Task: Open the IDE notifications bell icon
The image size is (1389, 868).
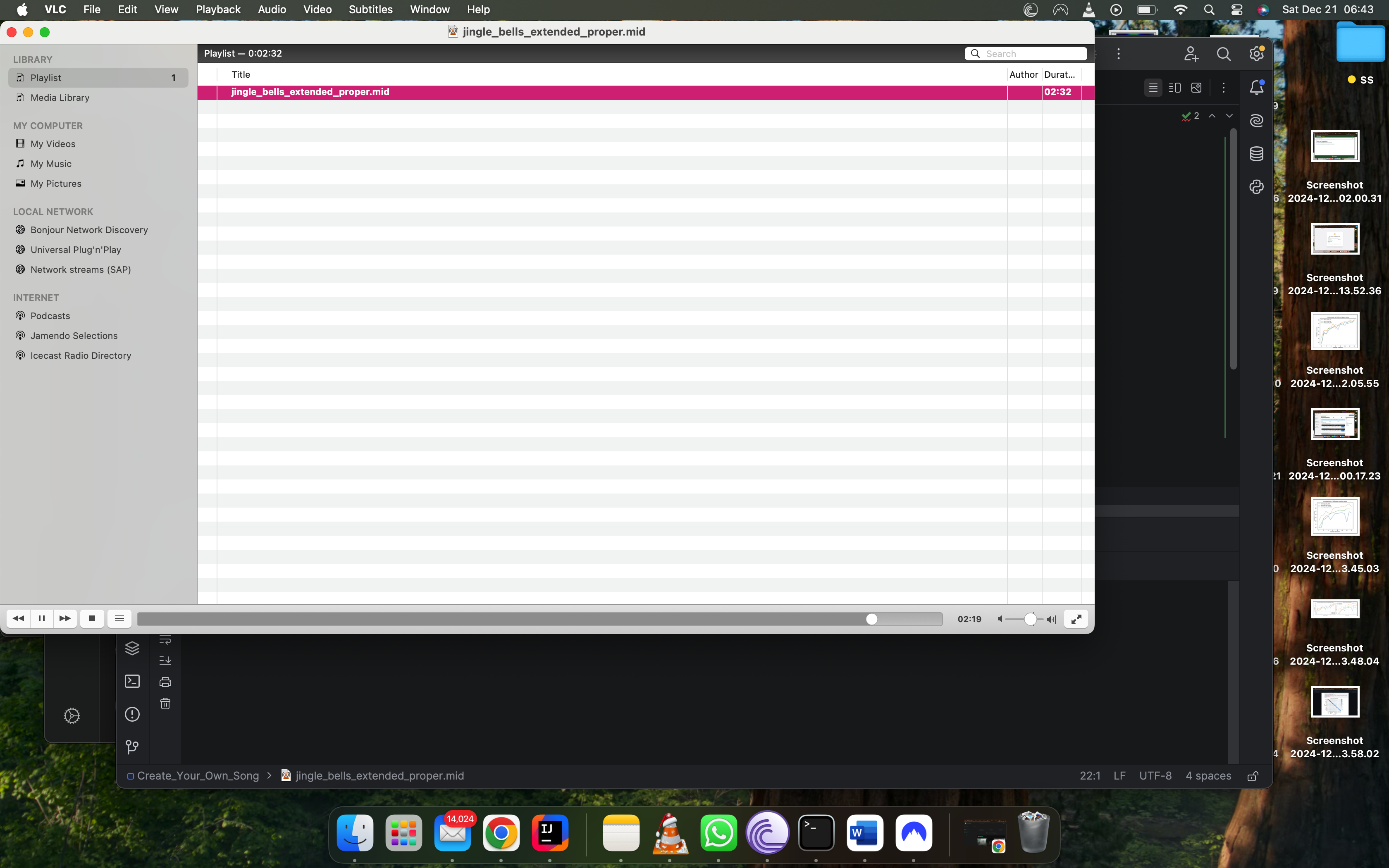Action: [1256, 88]
